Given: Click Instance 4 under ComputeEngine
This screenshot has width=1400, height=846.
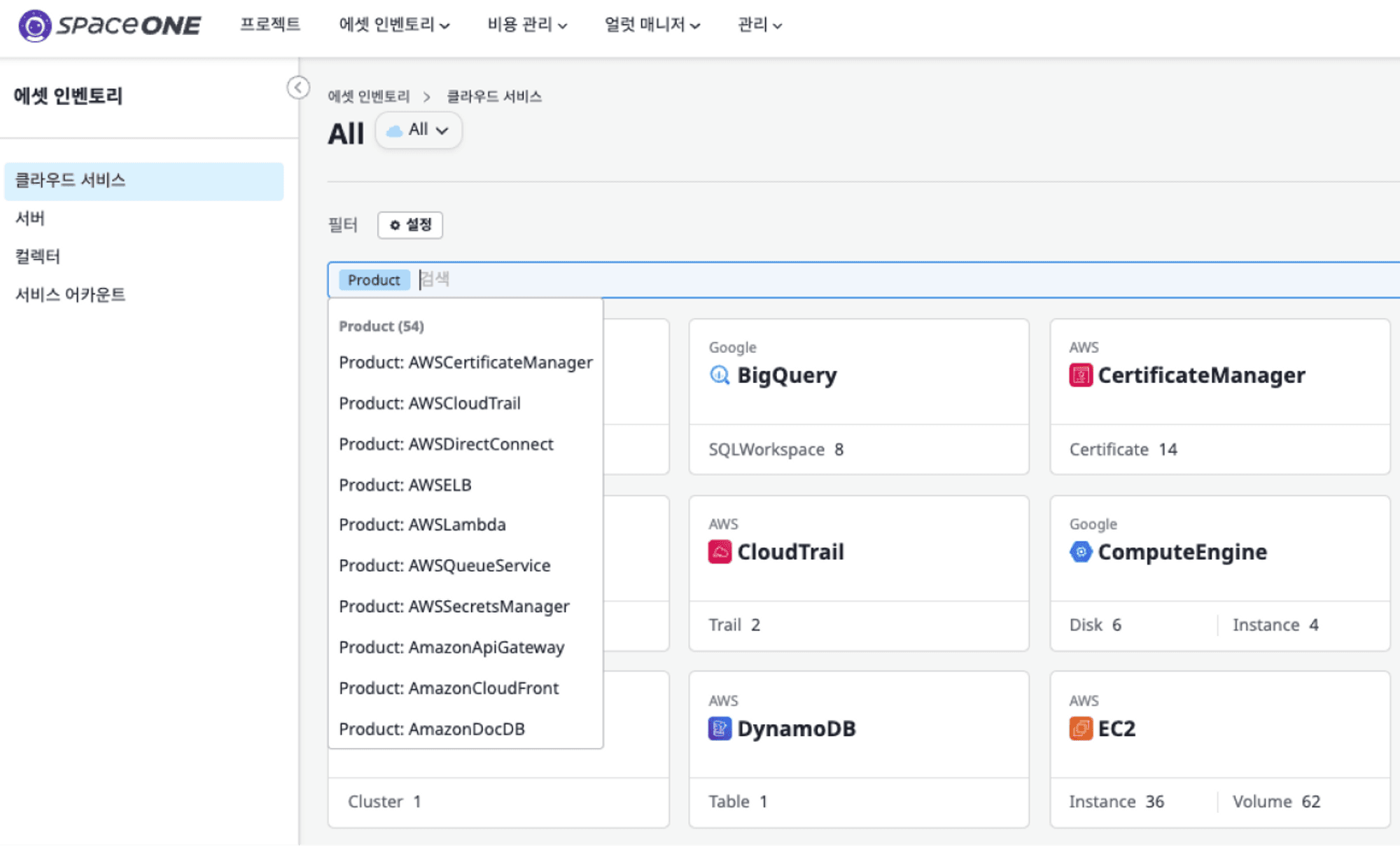Looking at the screenshot, I should (1275, 625).
